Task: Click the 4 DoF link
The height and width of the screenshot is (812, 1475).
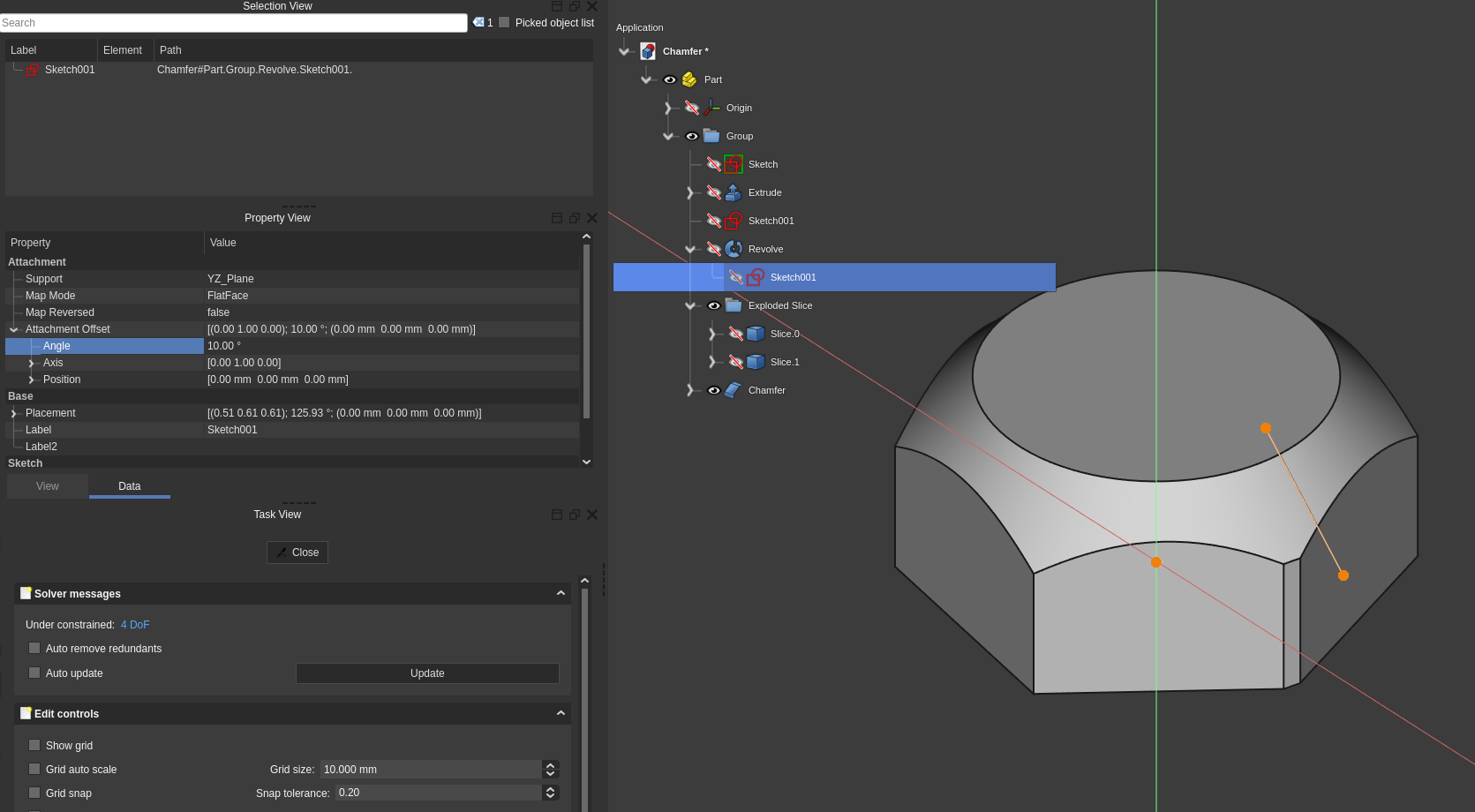Action: pyautogui.click(x=134, y=624)
